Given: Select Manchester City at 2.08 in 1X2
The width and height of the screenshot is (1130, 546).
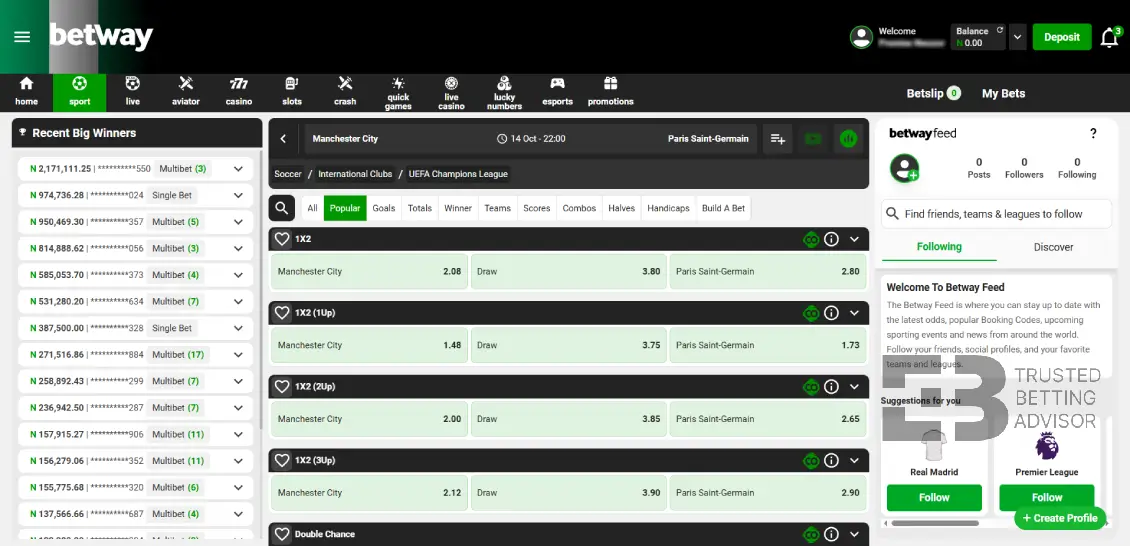Looking at the screenshot, I should pos(369,272).
